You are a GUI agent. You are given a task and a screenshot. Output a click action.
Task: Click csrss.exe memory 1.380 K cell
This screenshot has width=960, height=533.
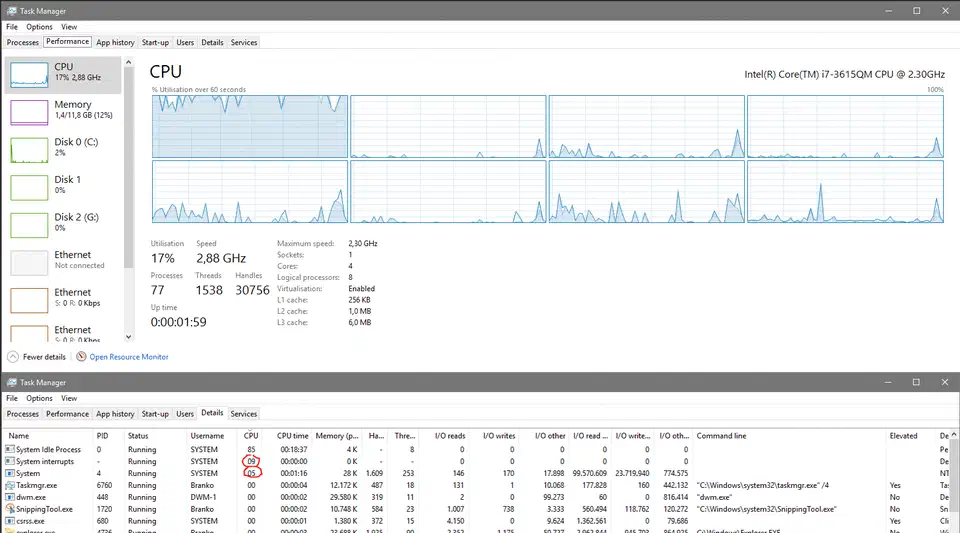tap(343, 521)
